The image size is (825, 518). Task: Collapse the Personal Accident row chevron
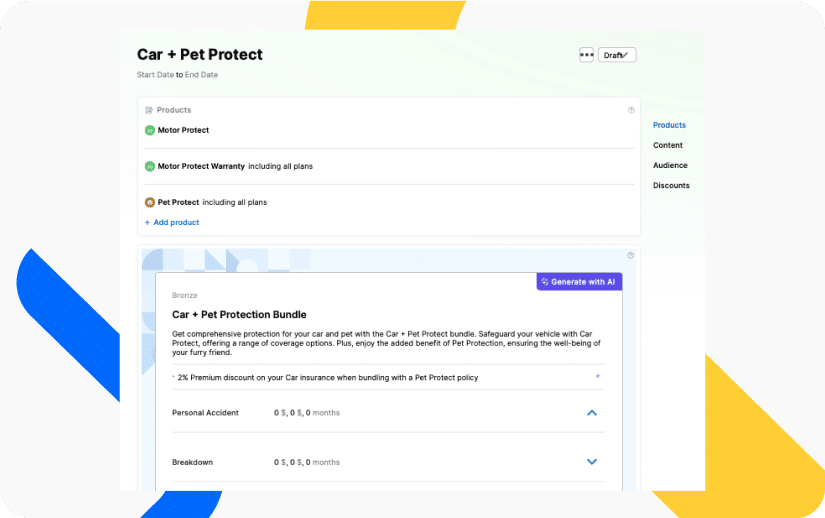pyautogui.click(x=592, y=413)
